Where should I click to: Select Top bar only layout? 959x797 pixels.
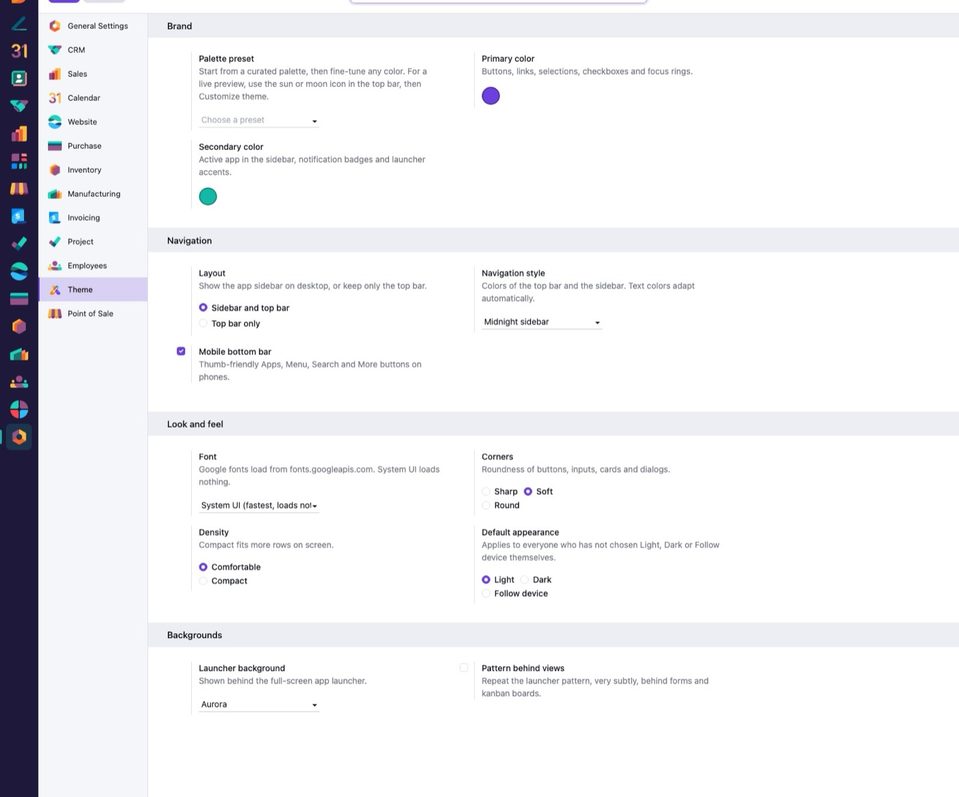(203, 323)
